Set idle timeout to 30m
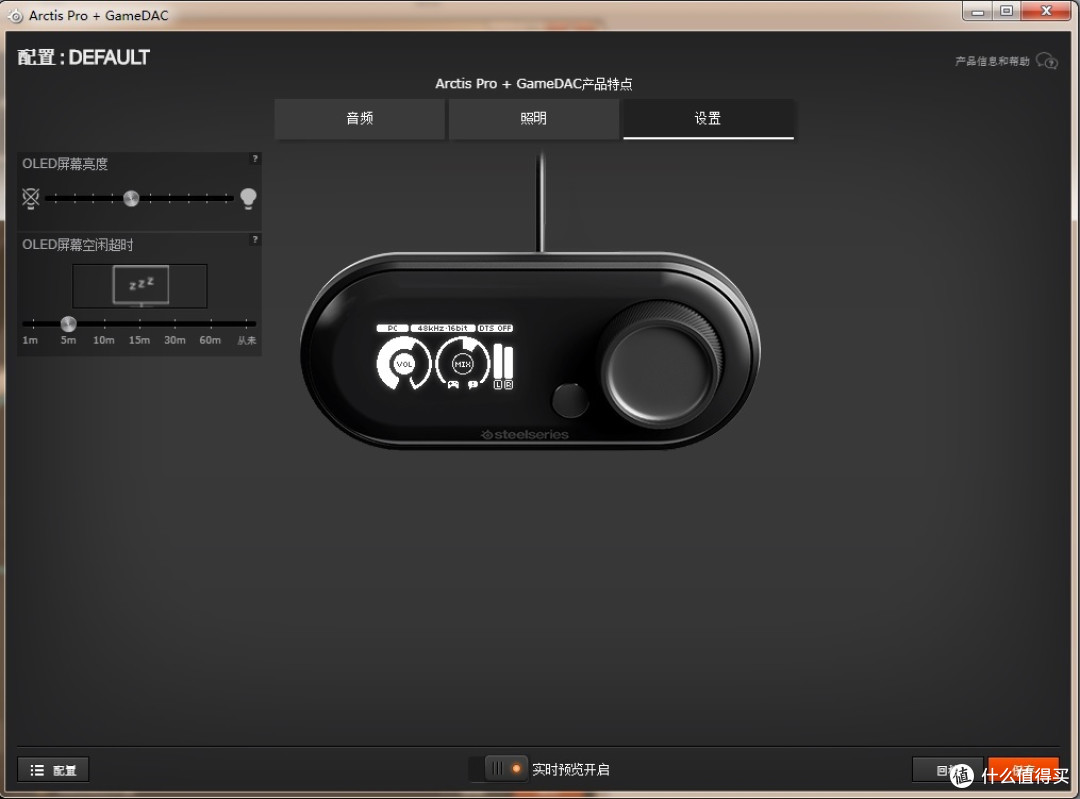The image size is (1080, 799). pyautogui.click(x=174, y=340)
